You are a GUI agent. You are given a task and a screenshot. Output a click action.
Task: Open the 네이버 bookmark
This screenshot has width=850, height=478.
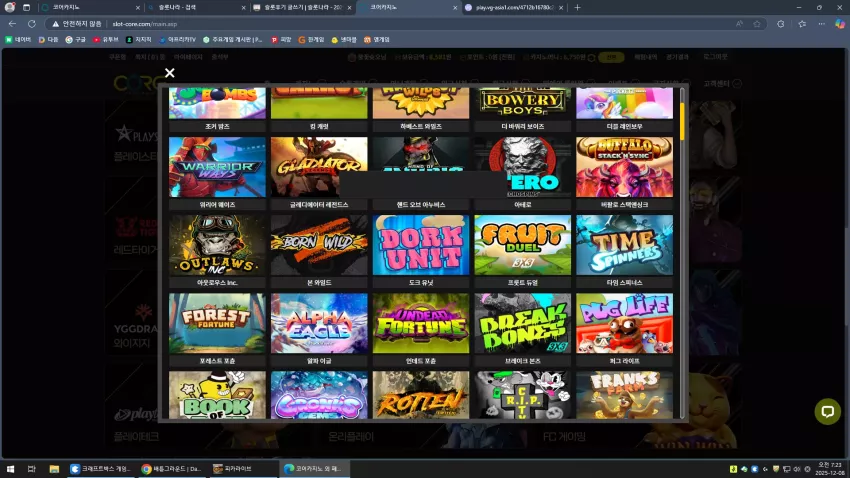(18, 40)
